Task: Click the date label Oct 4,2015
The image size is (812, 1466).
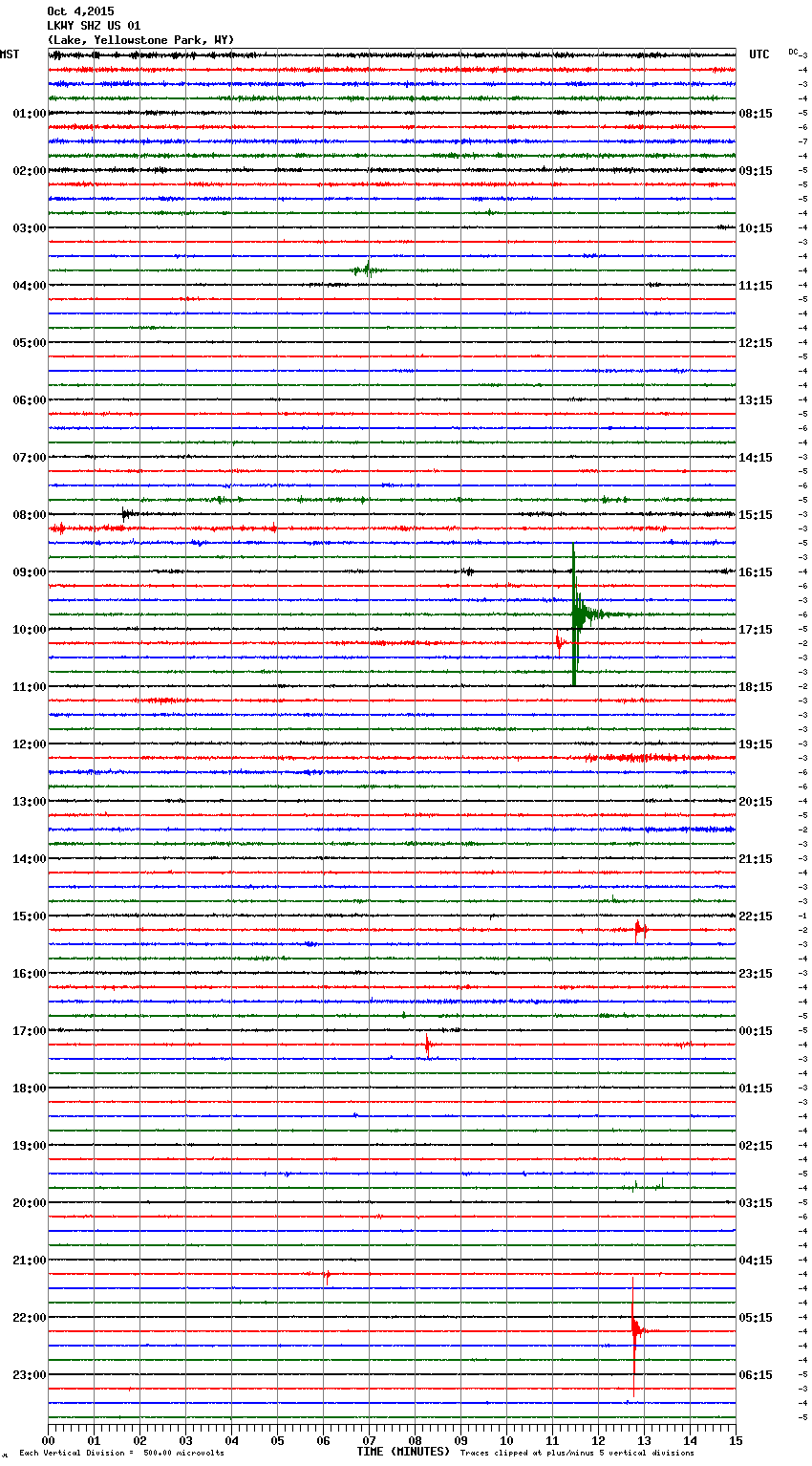Action: 80,11
